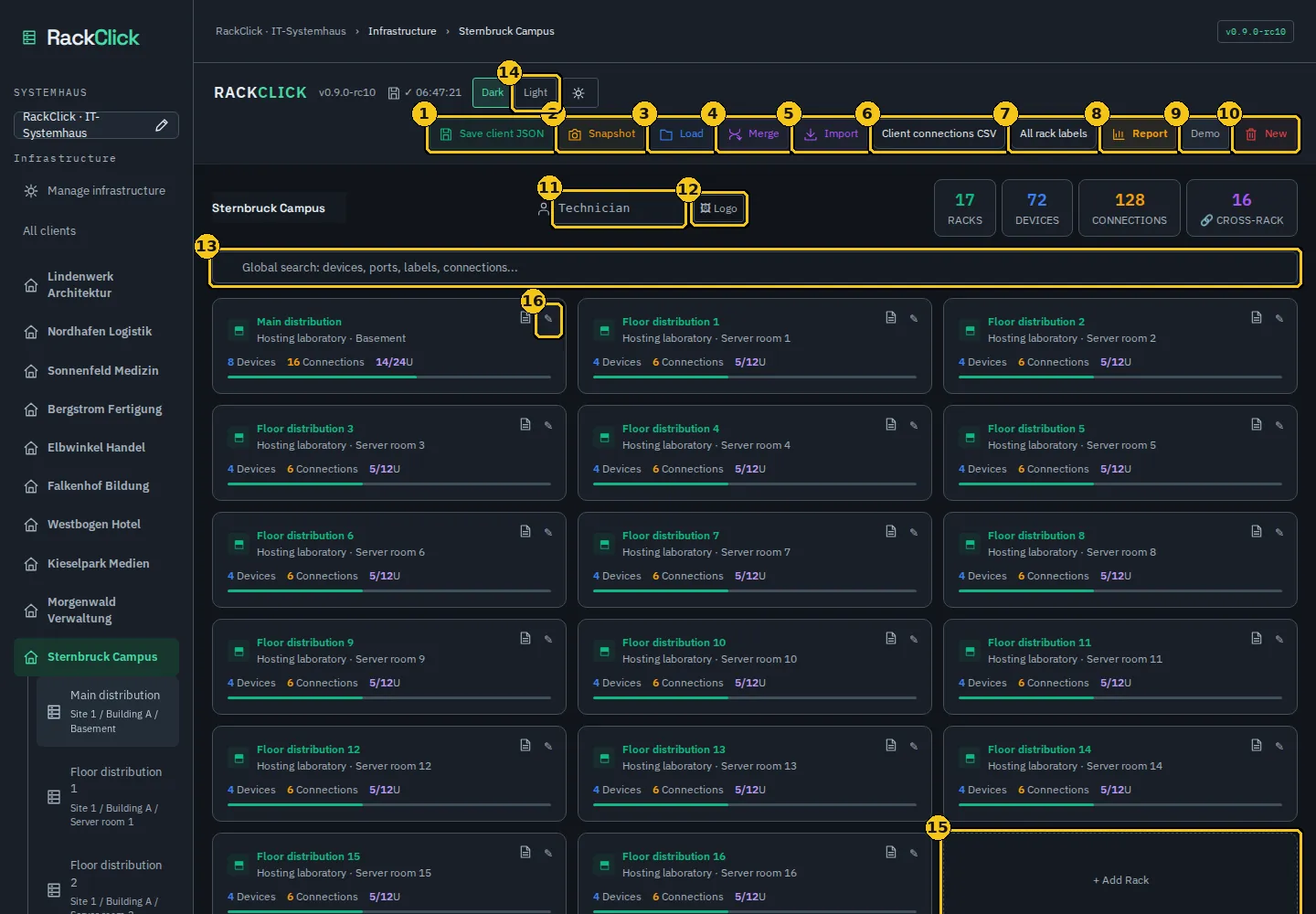The image size is (1316, 914).
Task: Switch to Light theme
Action: [536, 93]
